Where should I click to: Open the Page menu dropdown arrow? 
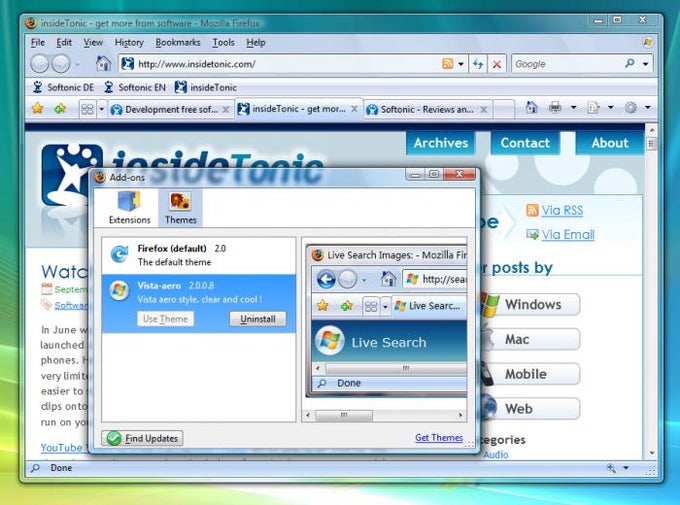pos(611,107)
